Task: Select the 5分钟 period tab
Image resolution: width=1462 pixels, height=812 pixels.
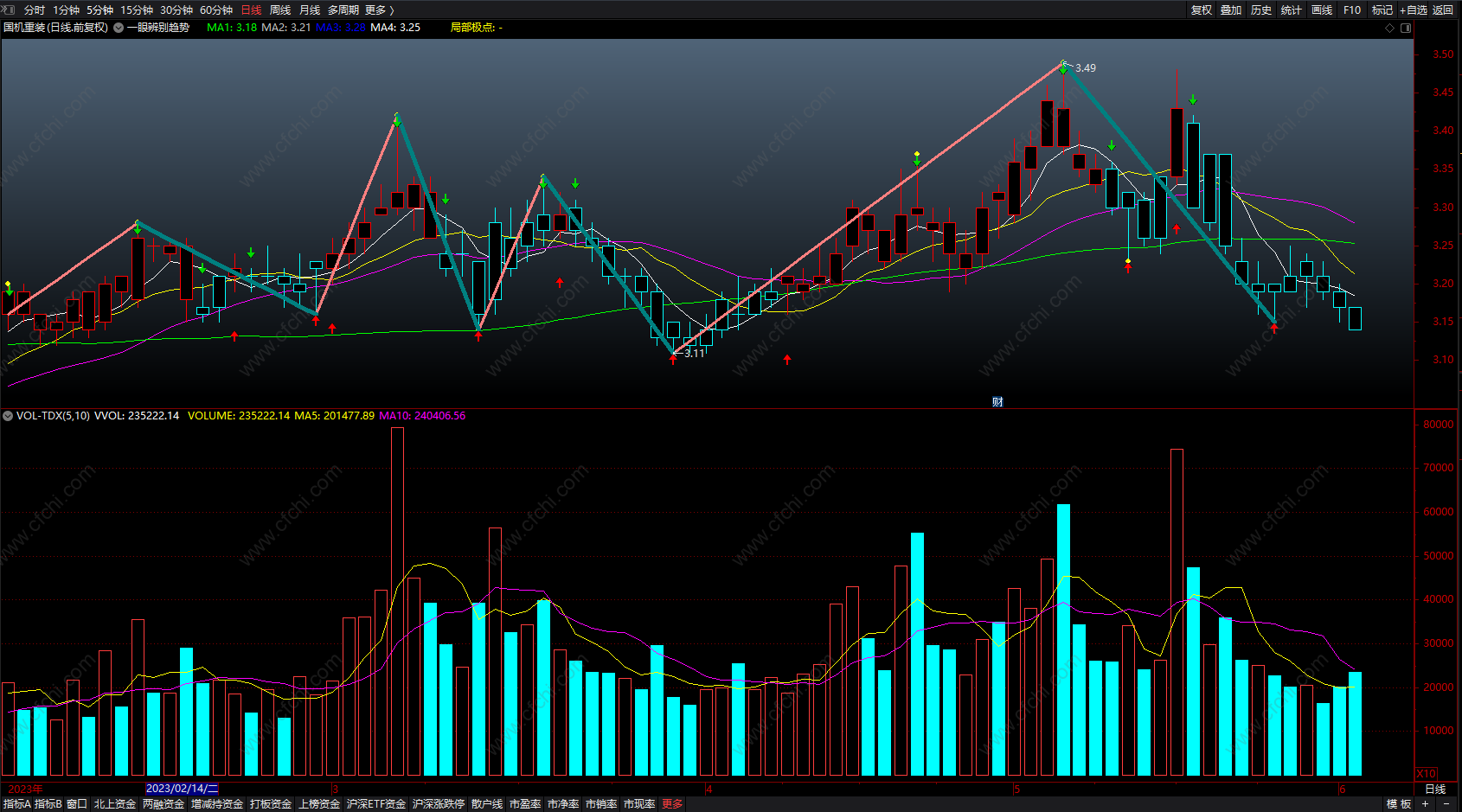Action: pyautogui.click(x=99, y=10)
